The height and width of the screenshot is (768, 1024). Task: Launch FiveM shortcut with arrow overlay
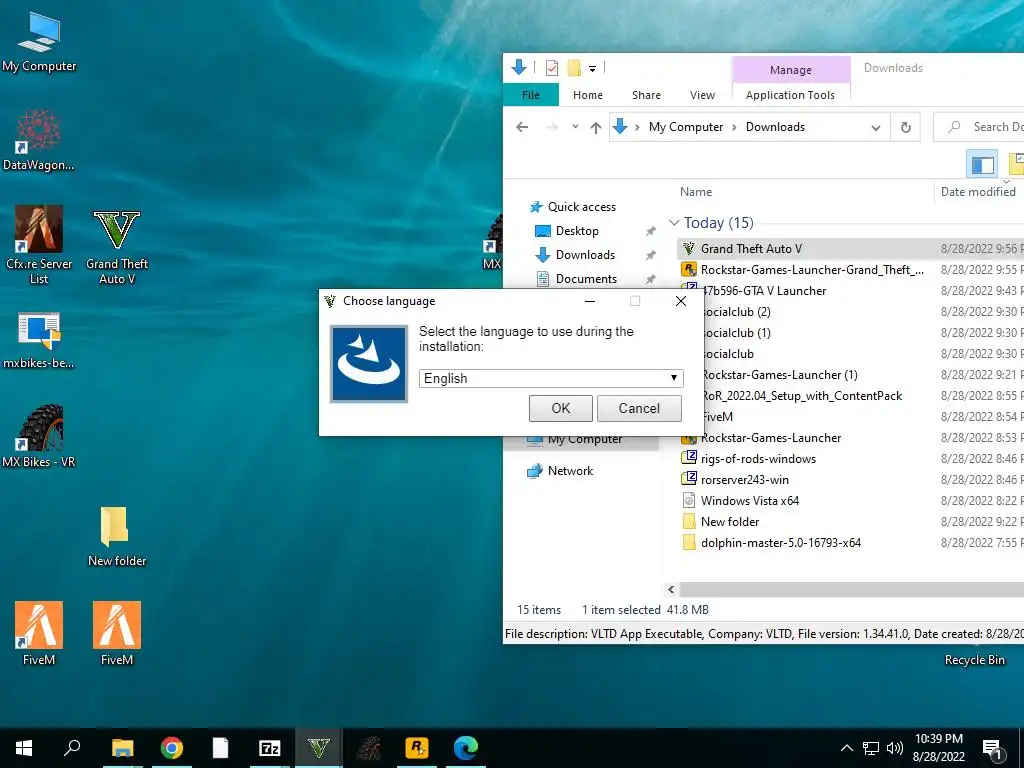[39, 633]
